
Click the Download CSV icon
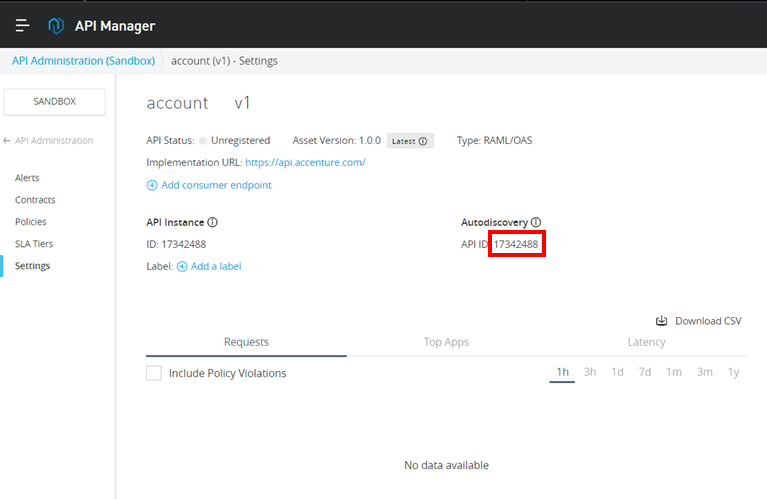(x=661, y=321)
